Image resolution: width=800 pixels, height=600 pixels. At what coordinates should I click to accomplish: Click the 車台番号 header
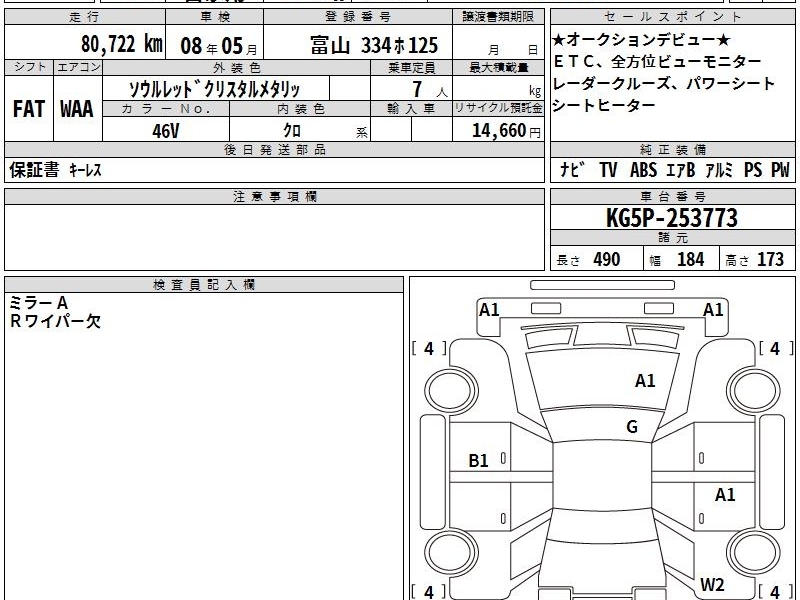672,196
